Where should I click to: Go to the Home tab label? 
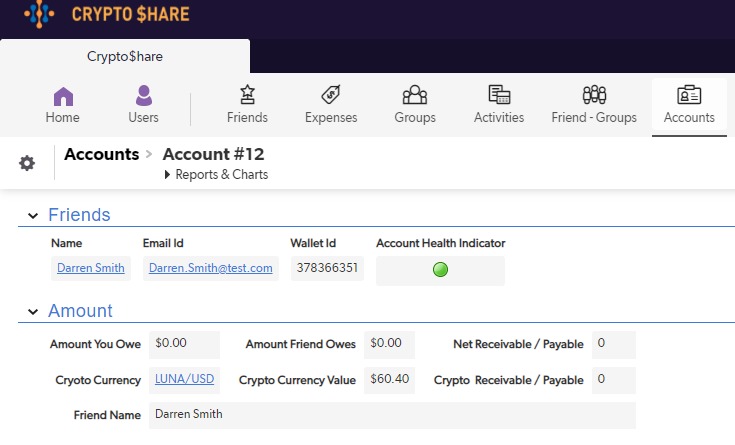(x=62, y=117)
